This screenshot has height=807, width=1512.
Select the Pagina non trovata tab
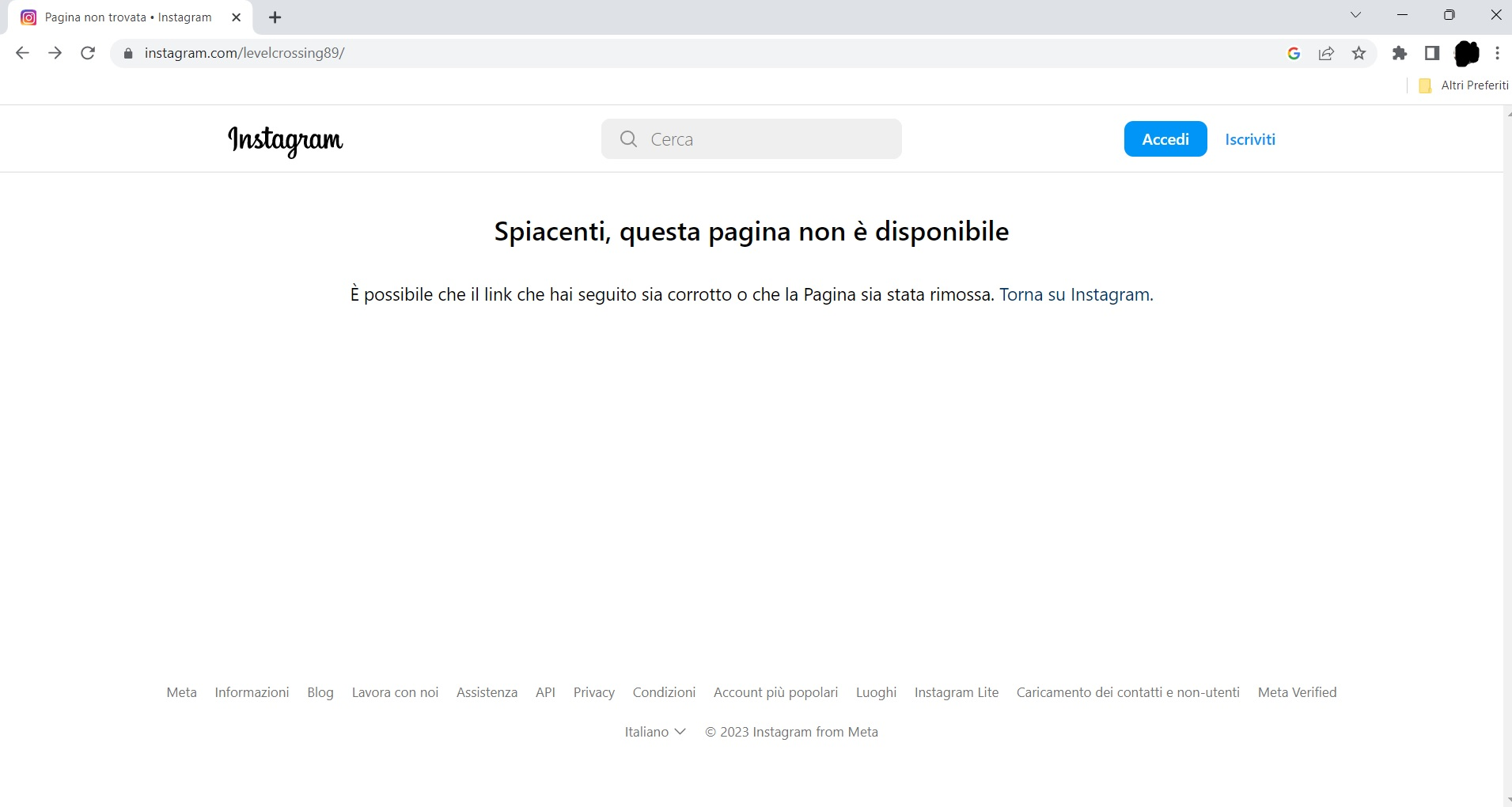127,17
